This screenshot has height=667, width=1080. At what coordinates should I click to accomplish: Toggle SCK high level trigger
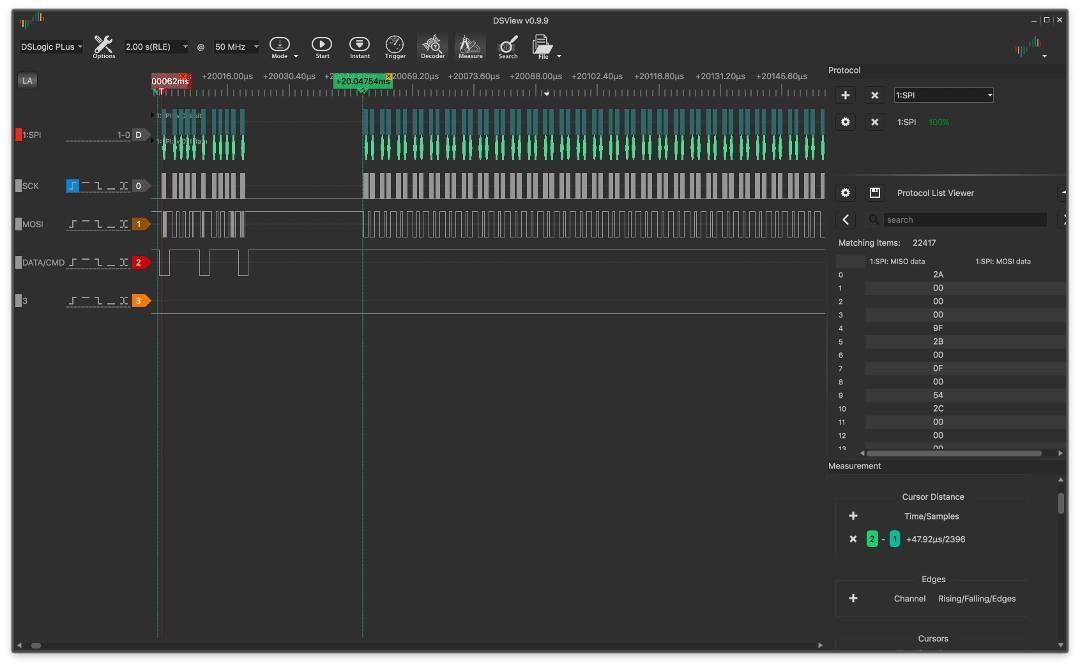[85, 185]
